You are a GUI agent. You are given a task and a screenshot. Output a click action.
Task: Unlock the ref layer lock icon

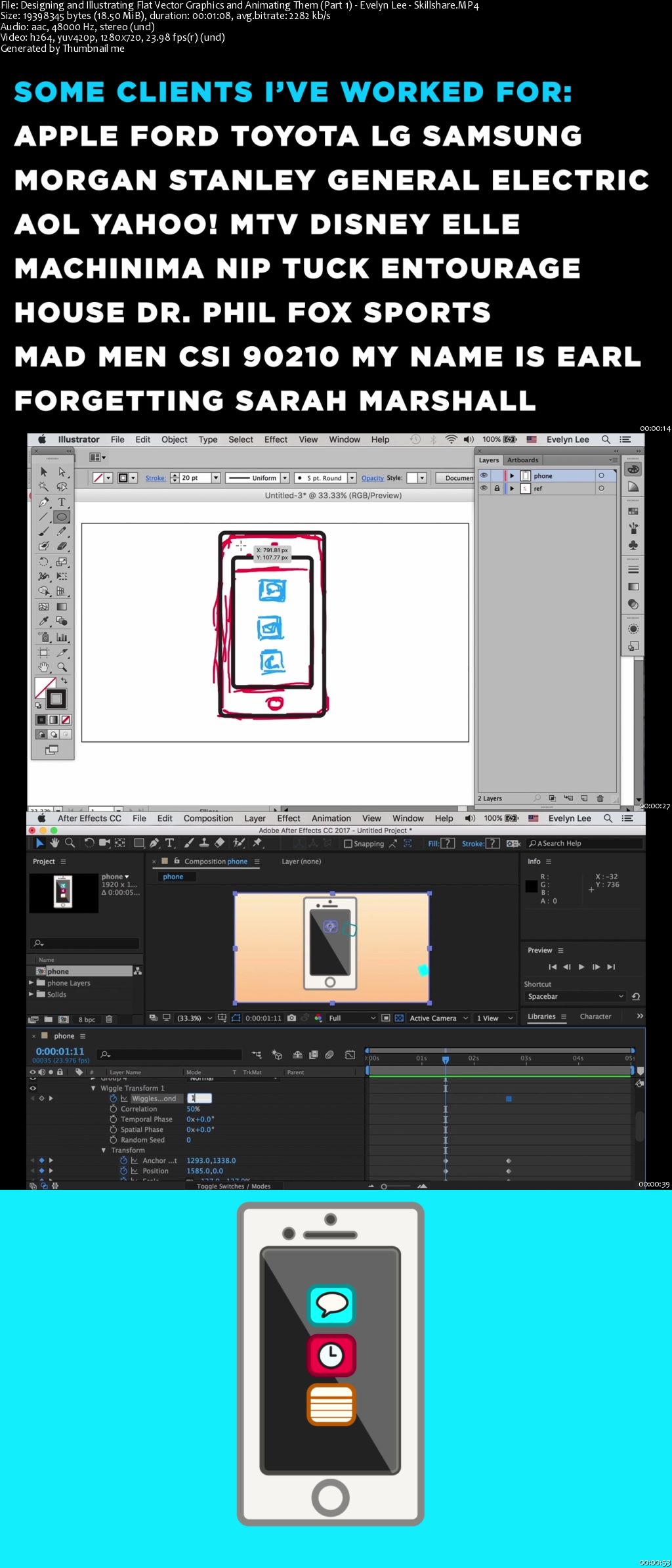click(497, 489)
